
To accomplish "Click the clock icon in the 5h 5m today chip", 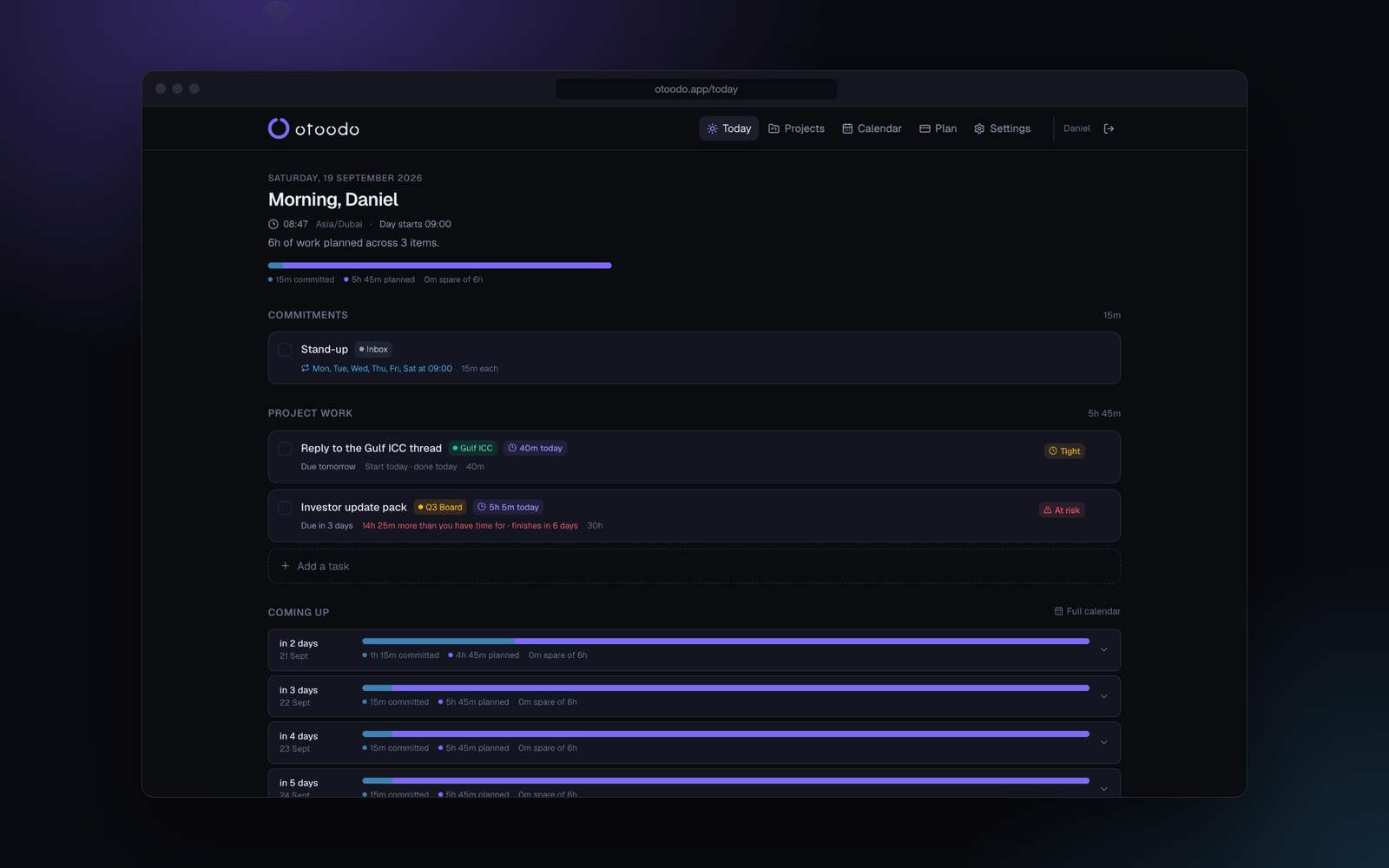I will (x=482, y=507).
